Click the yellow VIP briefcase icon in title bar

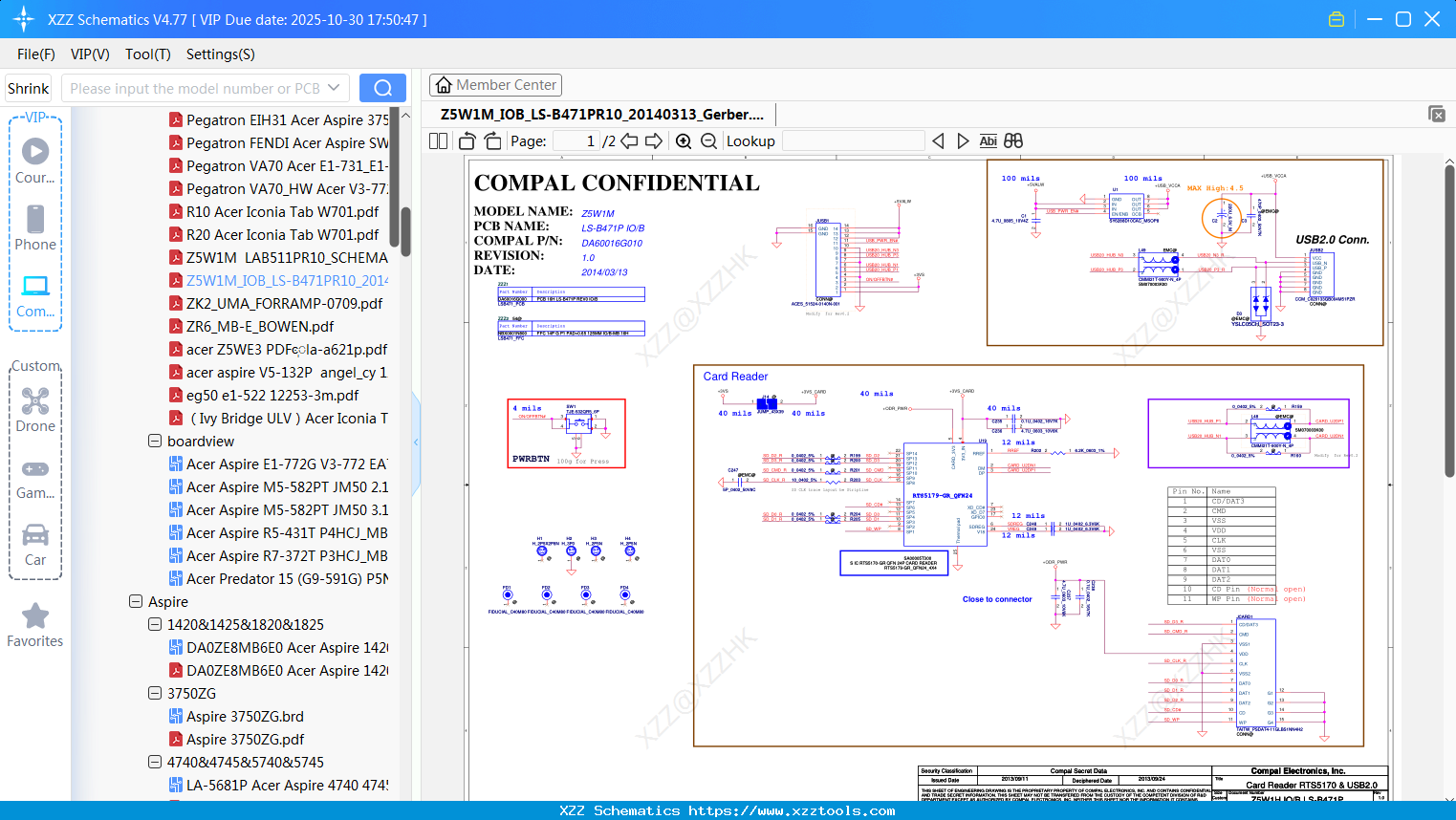tap(1336, 19)
